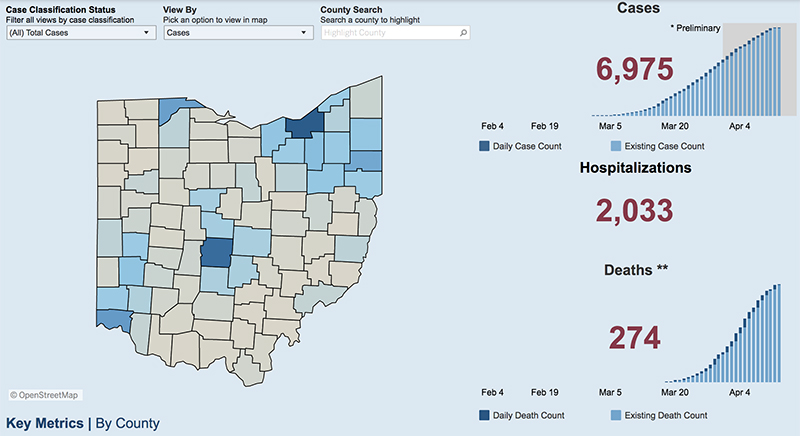Click the Daily Case Count legend swatch

(484, 146)
